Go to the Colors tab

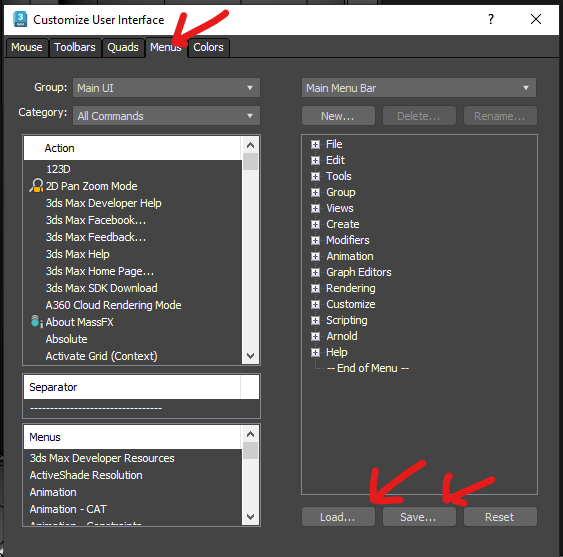[x=208, y=47]
